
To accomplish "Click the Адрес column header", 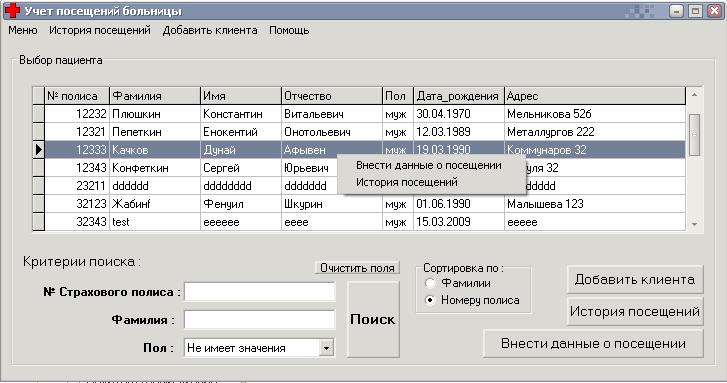I will 595,96.
